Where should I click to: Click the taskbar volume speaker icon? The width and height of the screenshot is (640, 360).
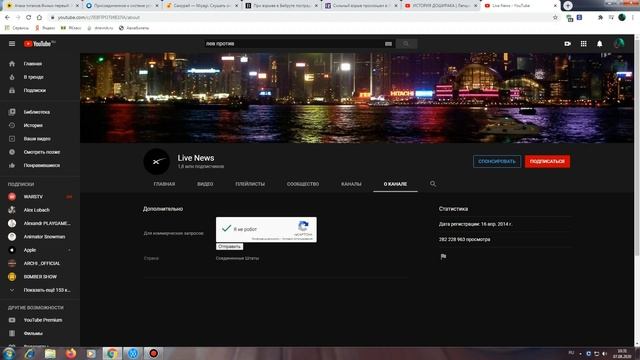click(604, 353)
